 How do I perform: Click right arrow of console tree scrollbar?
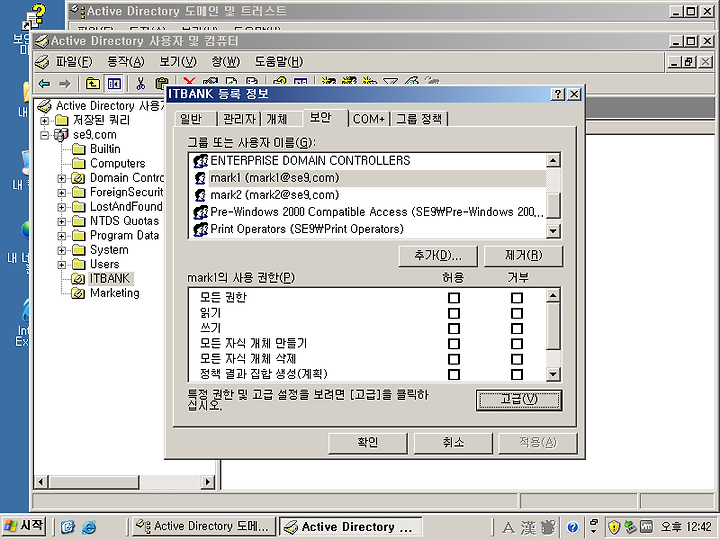208,482
